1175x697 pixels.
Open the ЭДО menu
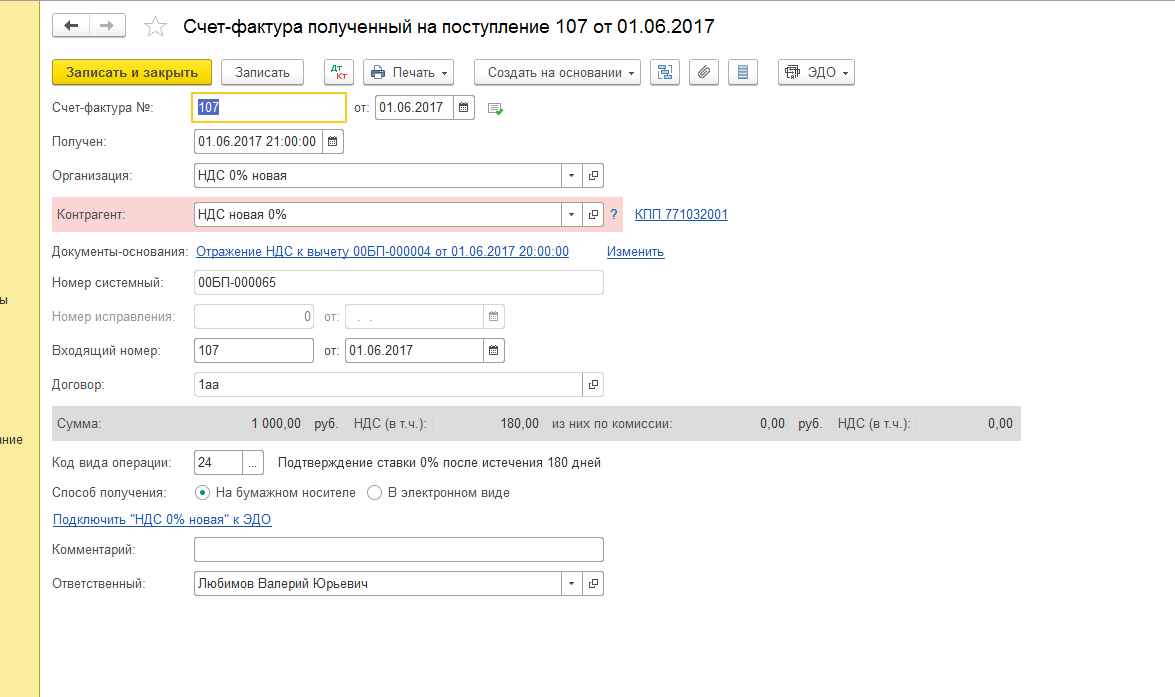click(816, 72)
